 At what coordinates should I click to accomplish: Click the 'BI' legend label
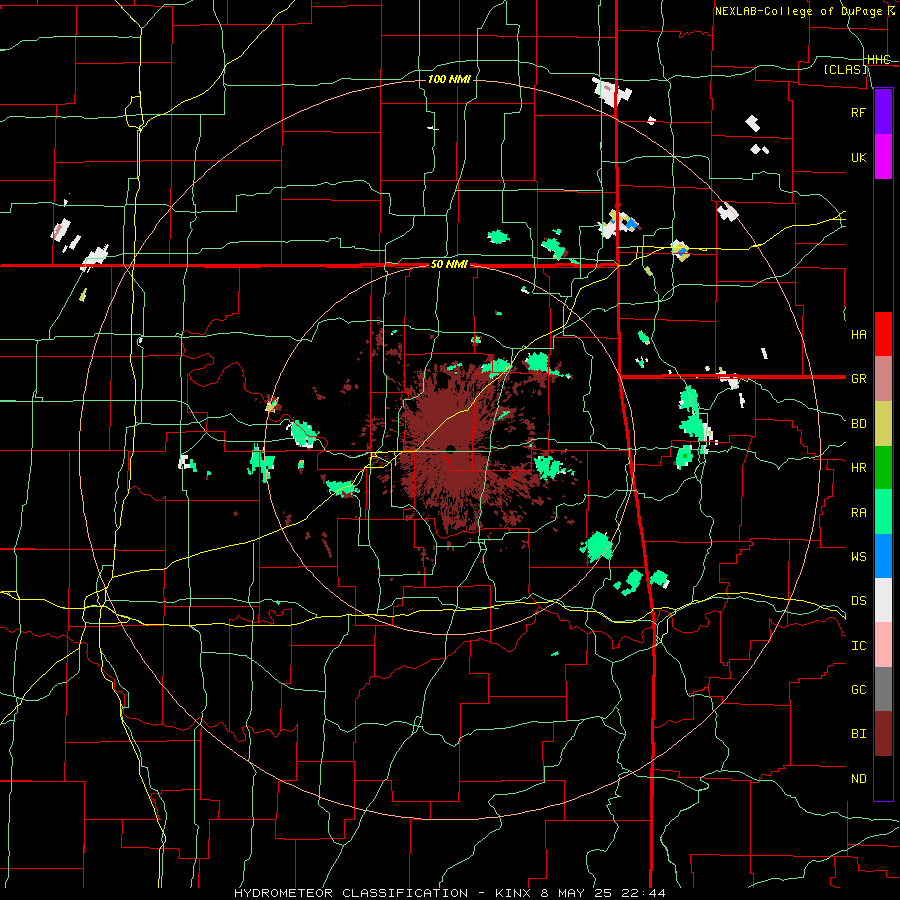pyautogui.click(x=858, y=734)
